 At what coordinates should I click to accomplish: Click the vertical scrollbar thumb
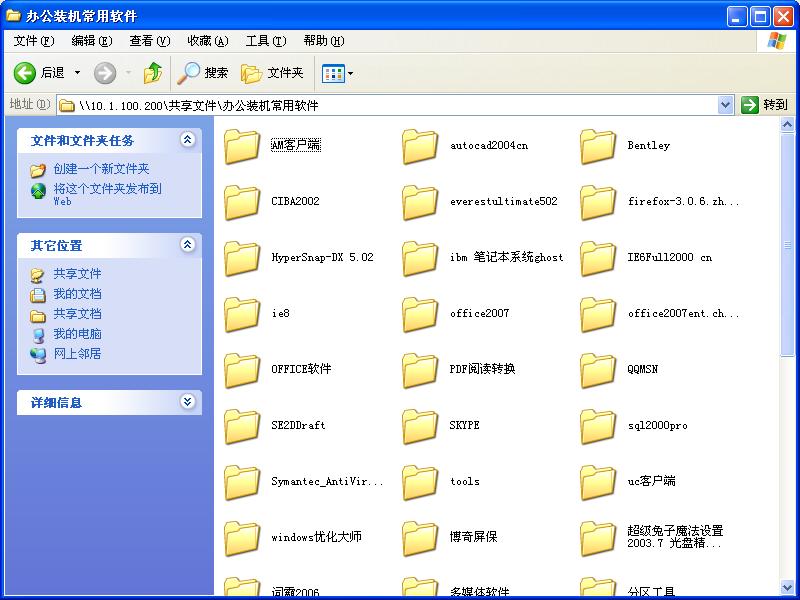pos(787,245)
